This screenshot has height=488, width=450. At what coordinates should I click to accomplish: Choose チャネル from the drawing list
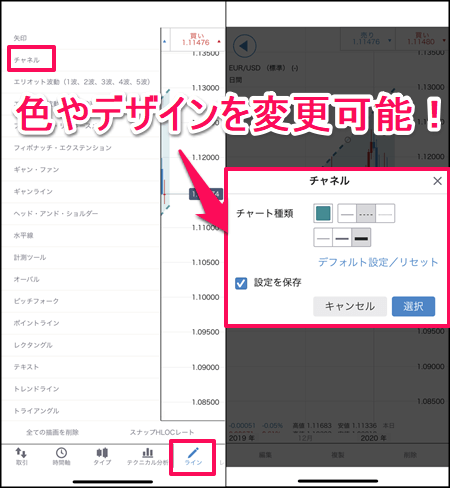click(x=27, y=60)
